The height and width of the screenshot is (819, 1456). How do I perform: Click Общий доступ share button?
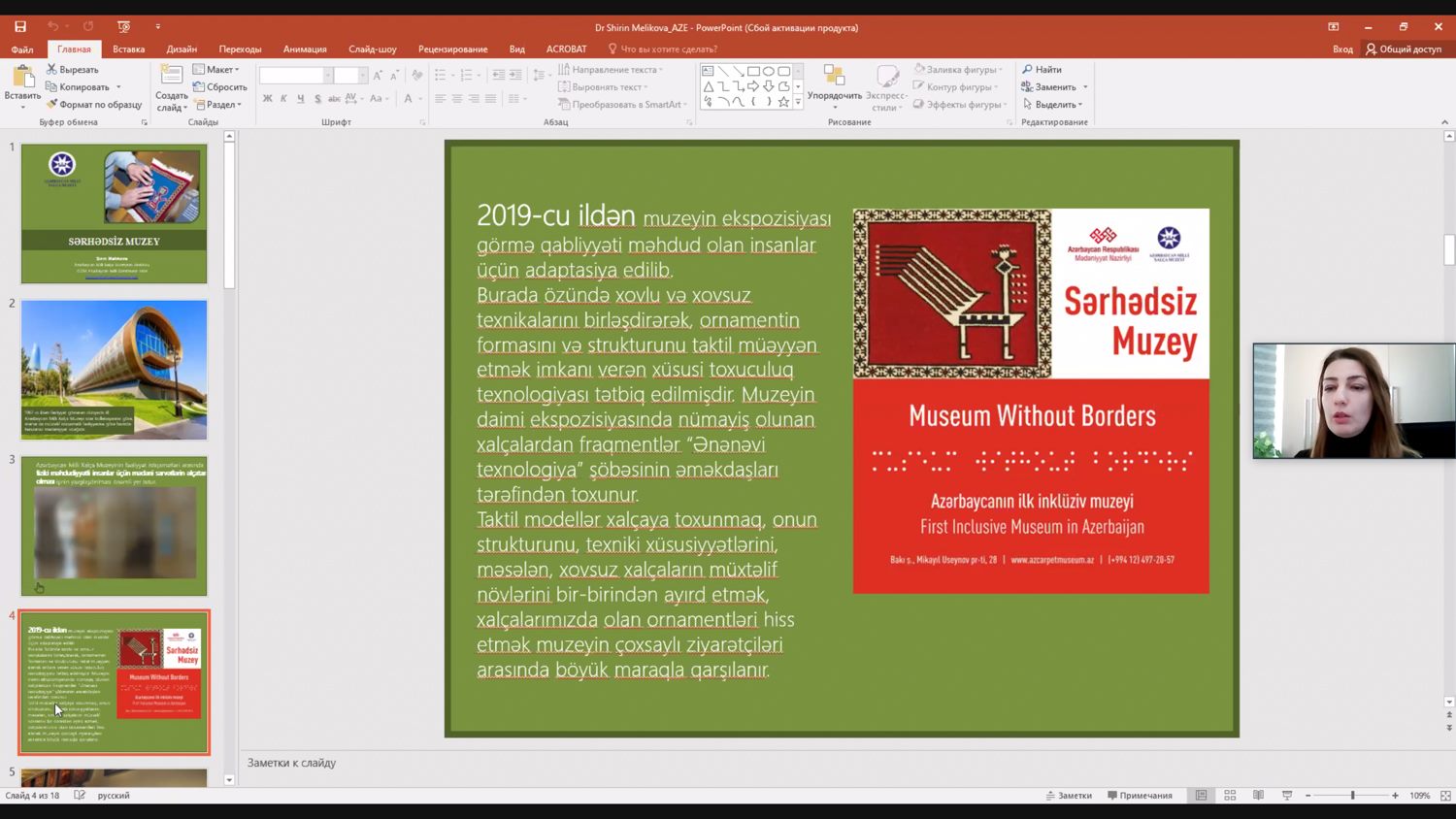coord(1403,49)
